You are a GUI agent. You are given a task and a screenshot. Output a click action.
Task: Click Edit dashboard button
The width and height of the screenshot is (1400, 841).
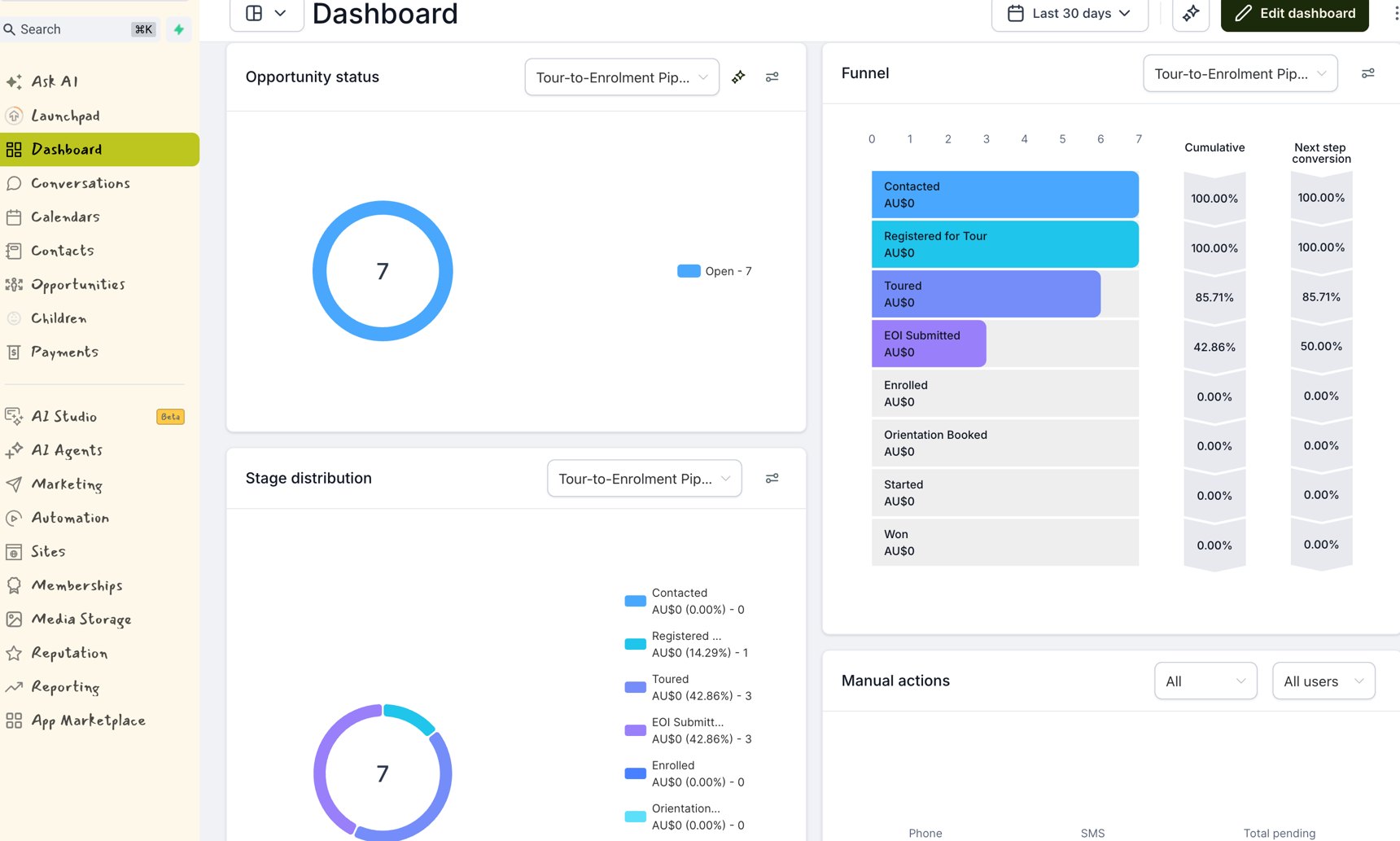click(x=1294, y=14)
